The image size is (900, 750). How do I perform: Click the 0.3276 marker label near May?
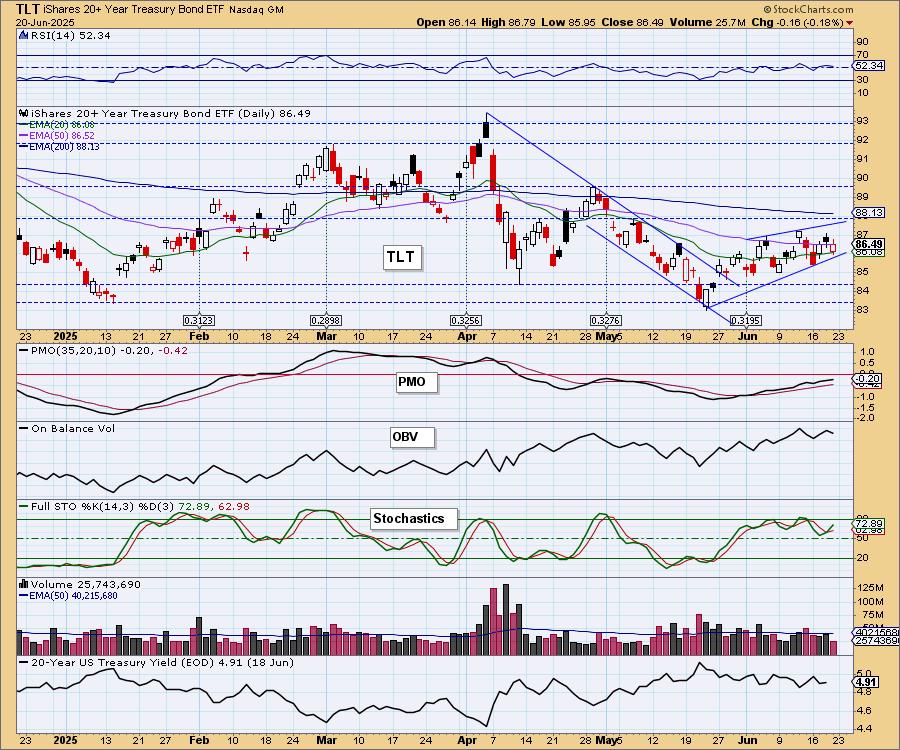coord(606,320)
